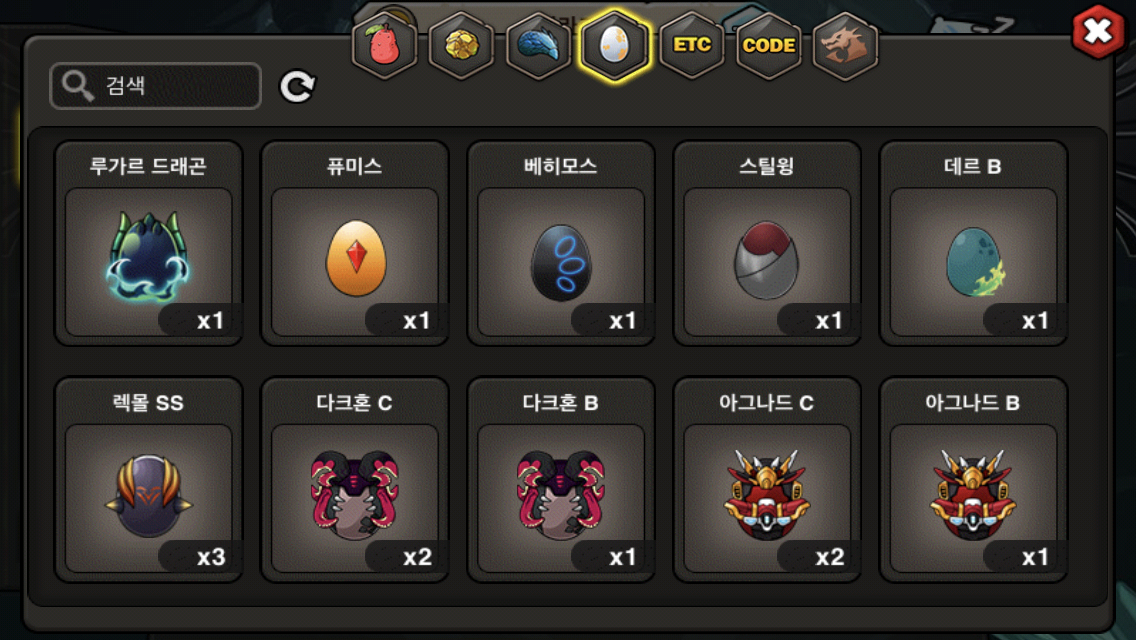Close the inventory with the red X
The width and height of the screenshot is (1136, 640).
pos(1098,31)
